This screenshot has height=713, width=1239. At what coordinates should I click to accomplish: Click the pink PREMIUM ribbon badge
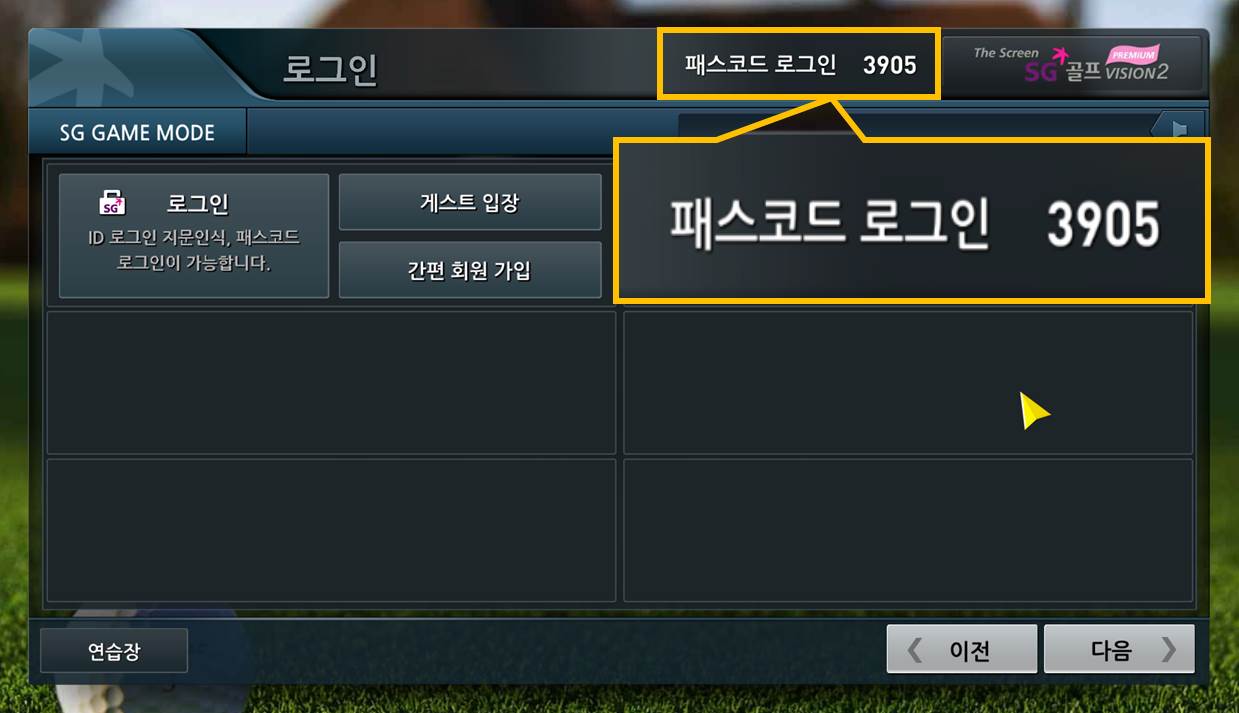[1131, 56]
